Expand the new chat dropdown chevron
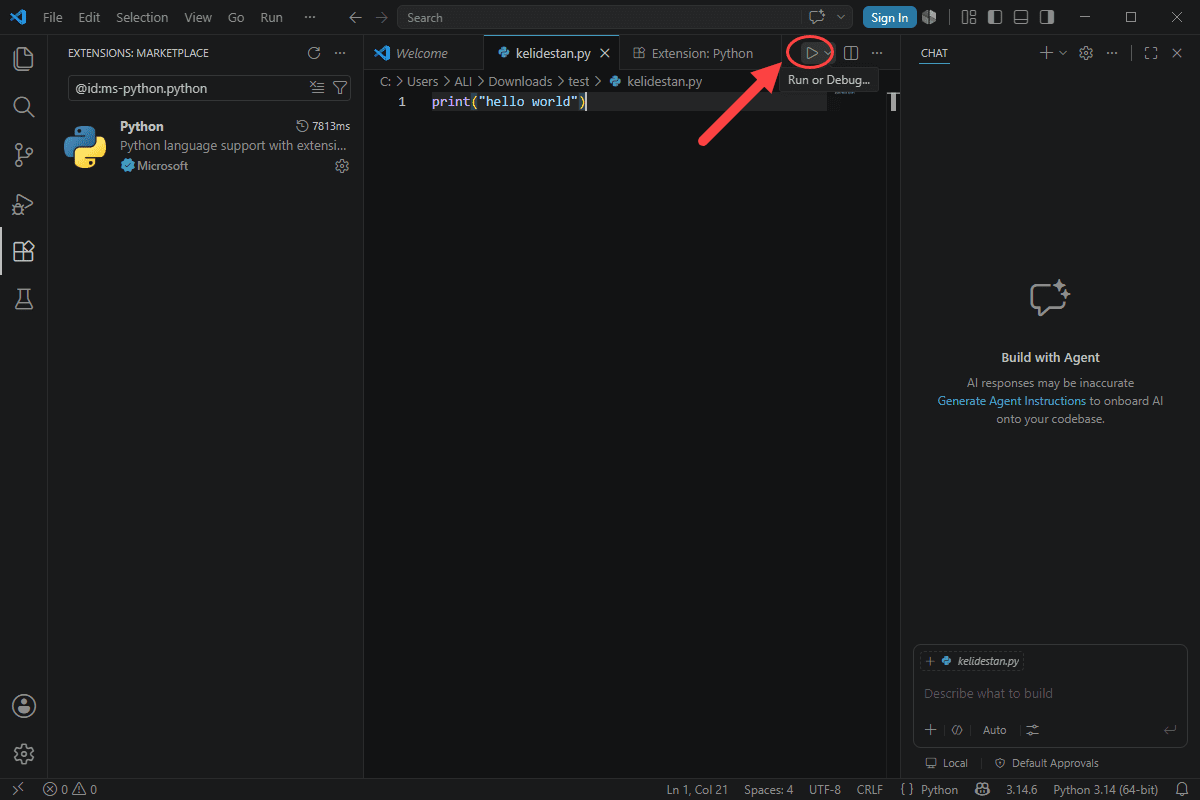Image resolution: width=1200 pixels, height=800 pixels. pyautogui.click(x=1063, y=53)
